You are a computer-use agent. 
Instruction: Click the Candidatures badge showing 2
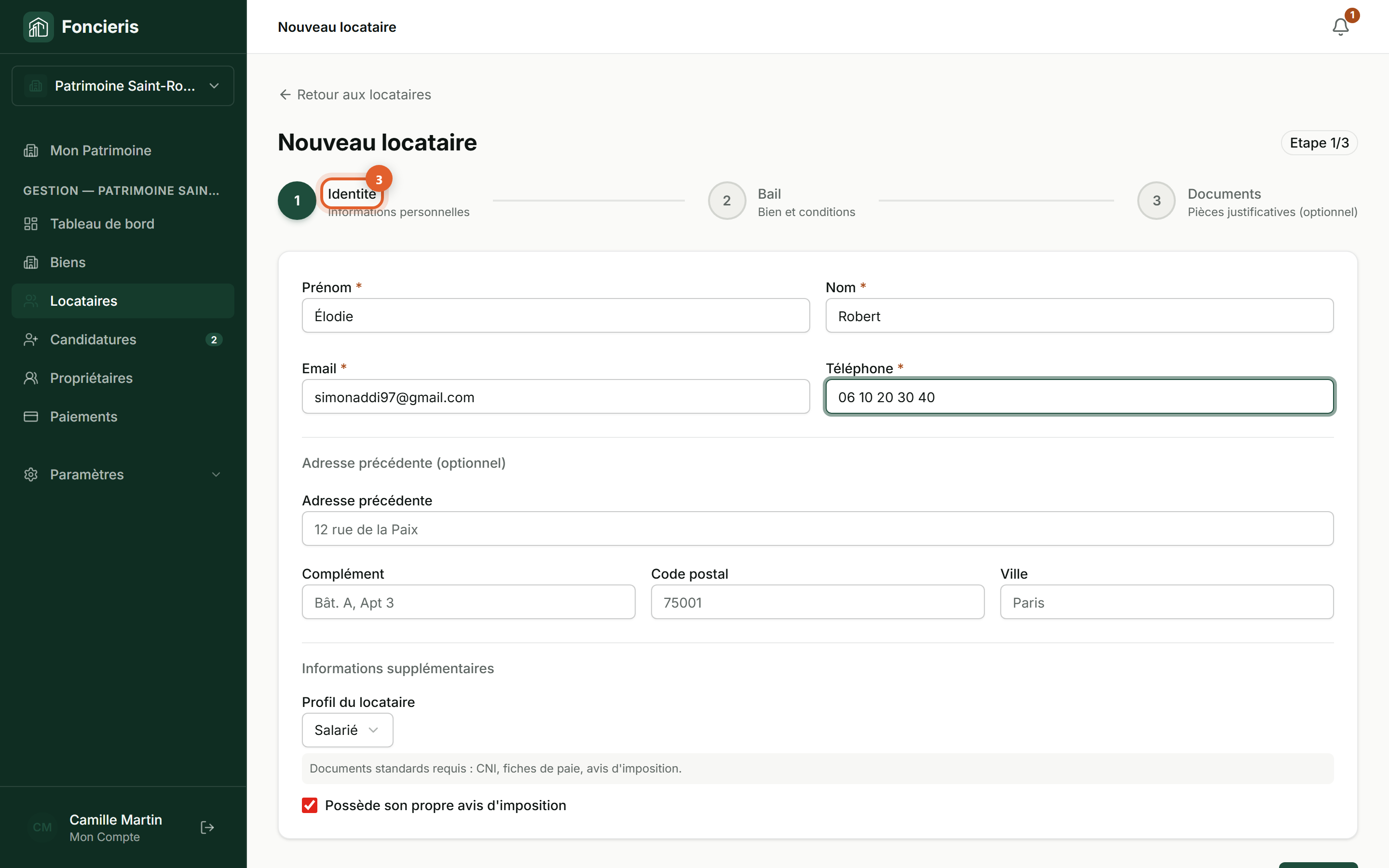click(x=214, y=339)
